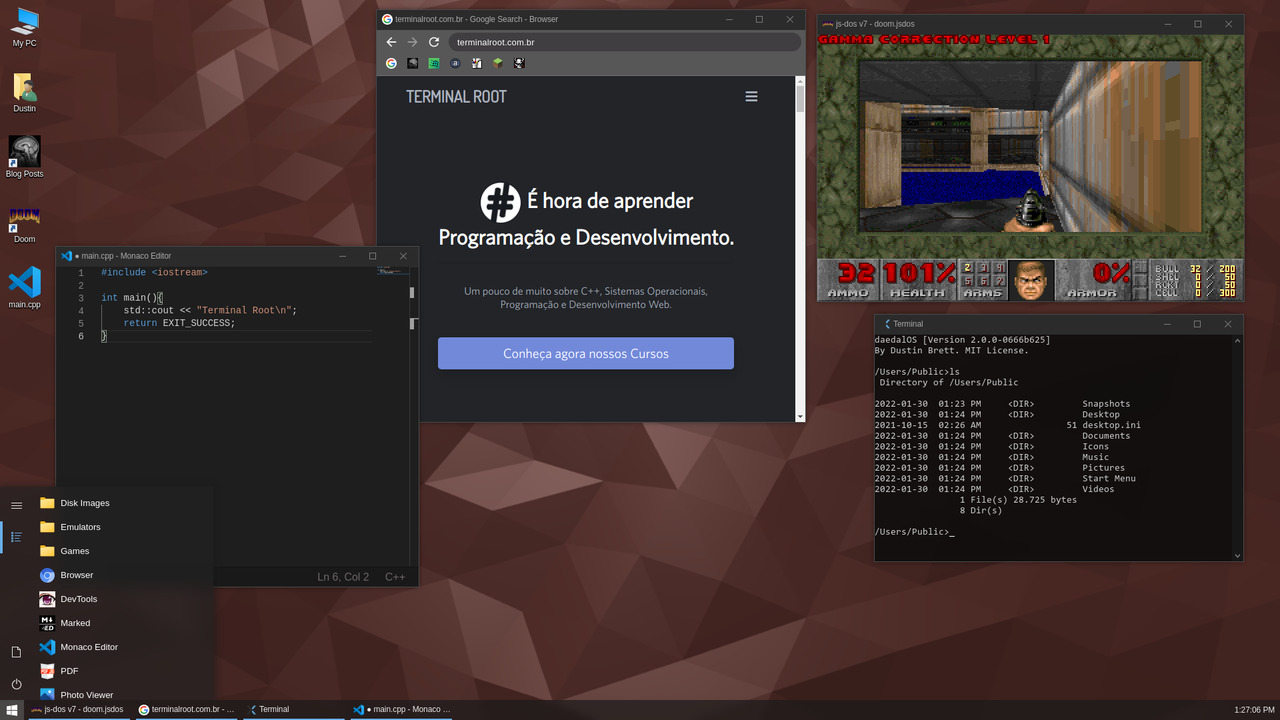1280x720 pixels.
Task: Click 'Start Menu' in Terminal listing
Action: pos(1109,478)
